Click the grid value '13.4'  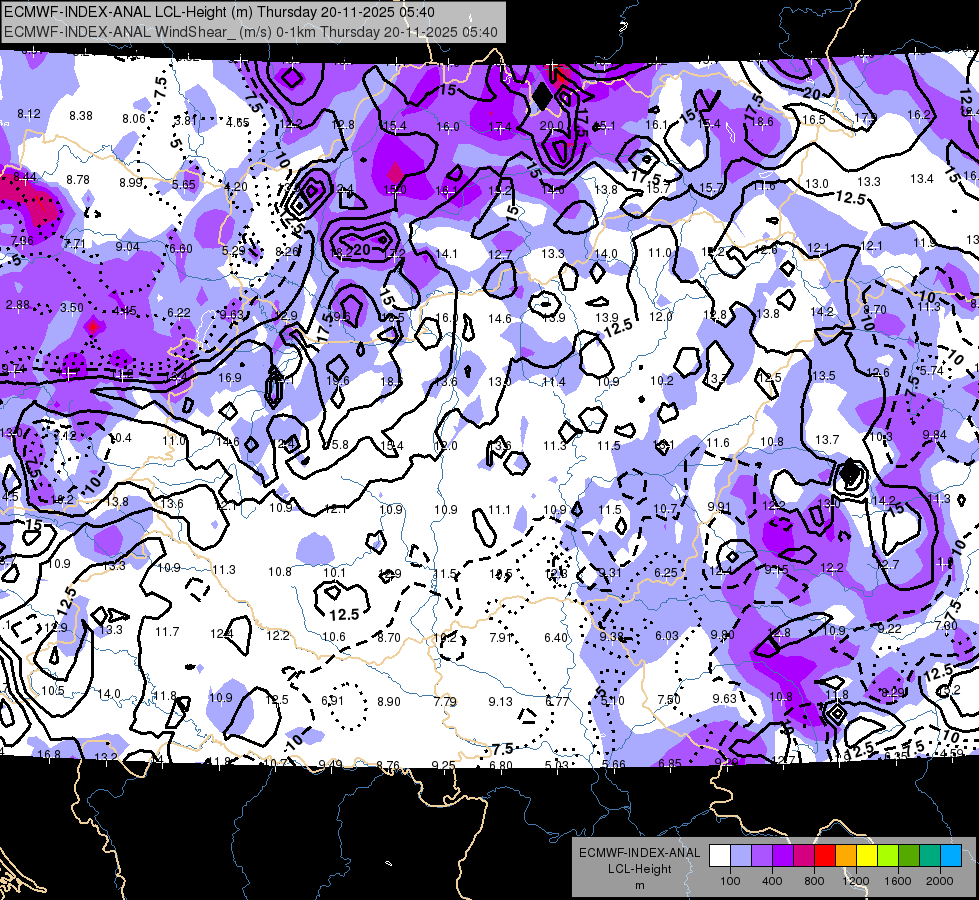click(922, 179)
